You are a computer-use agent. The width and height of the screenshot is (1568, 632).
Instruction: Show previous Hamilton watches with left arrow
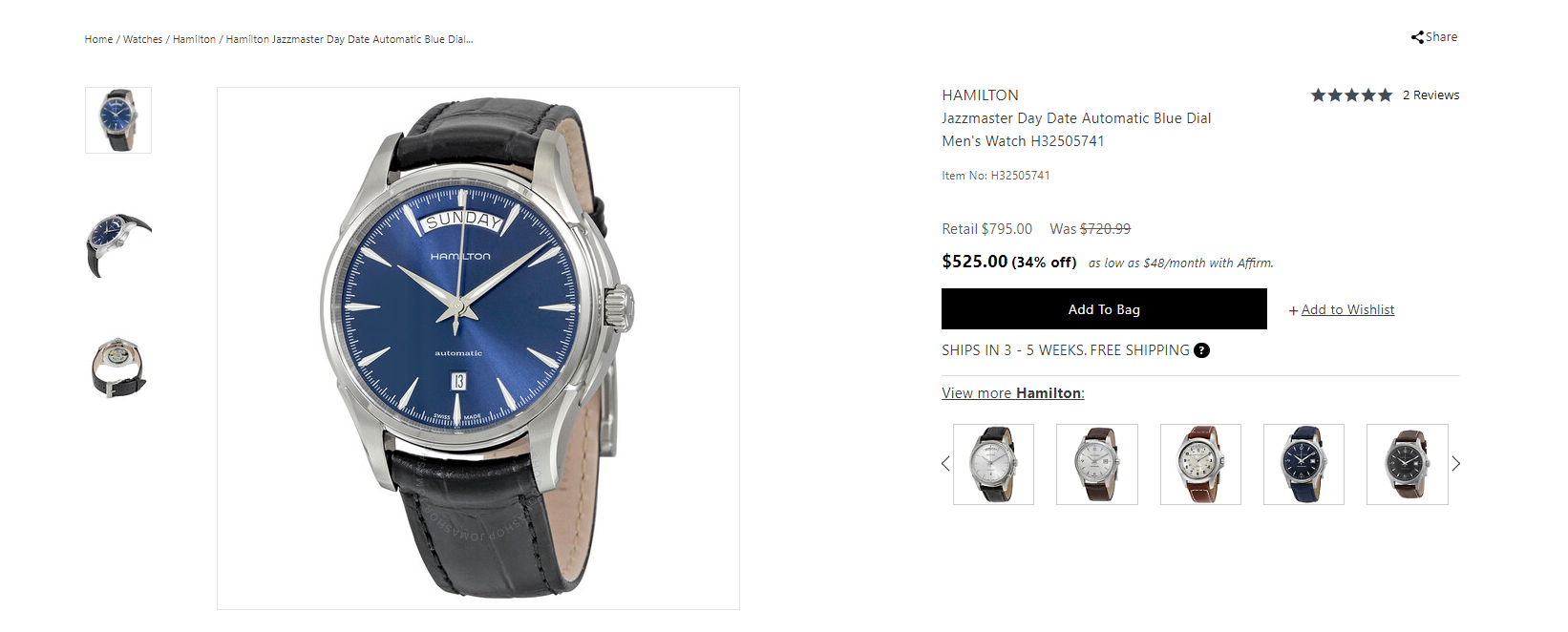click(x=945, y=464)
